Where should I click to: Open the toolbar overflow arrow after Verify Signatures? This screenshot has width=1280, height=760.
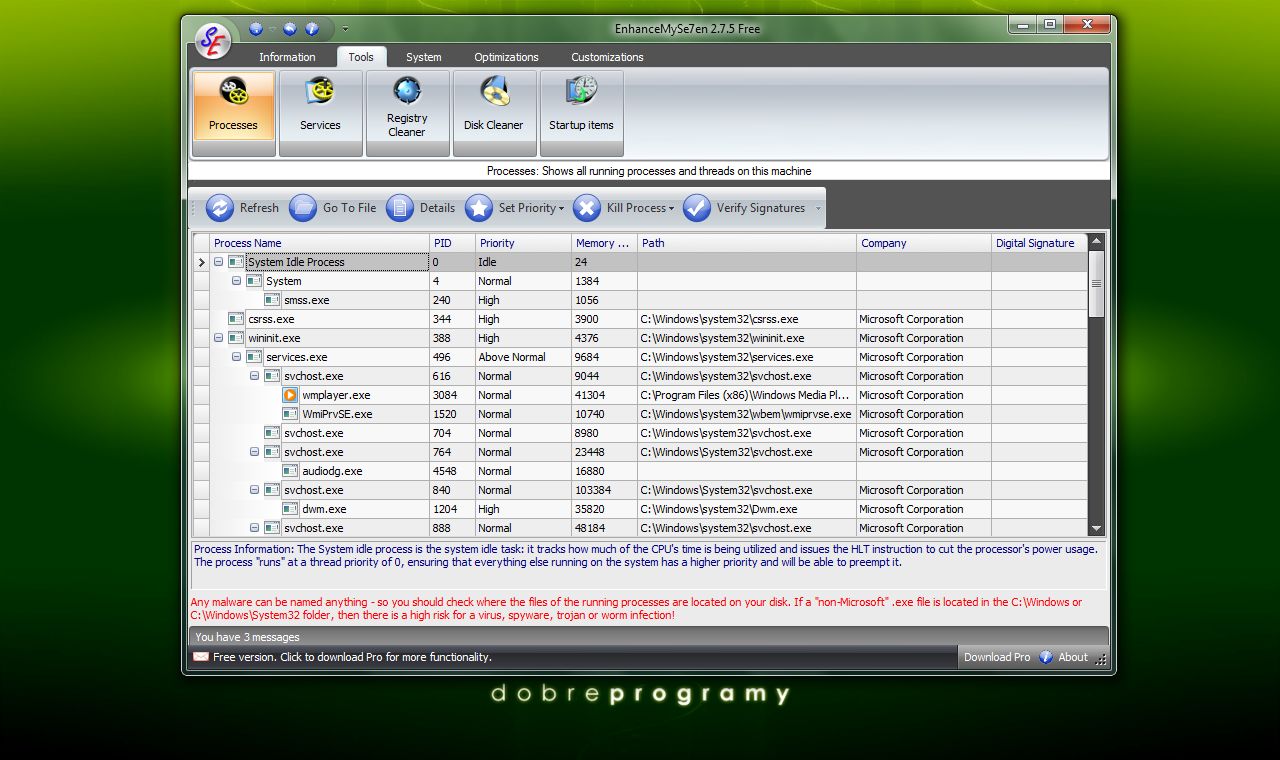pyautogui.click(x=818, y=208)
